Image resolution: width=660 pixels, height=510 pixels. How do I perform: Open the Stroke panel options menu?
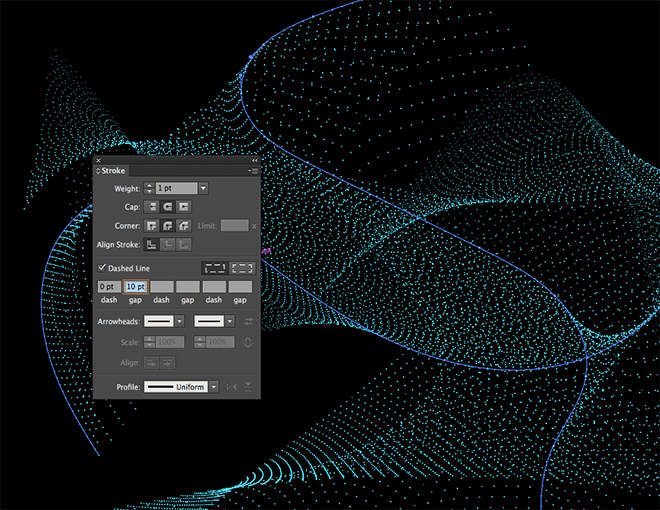254,171
